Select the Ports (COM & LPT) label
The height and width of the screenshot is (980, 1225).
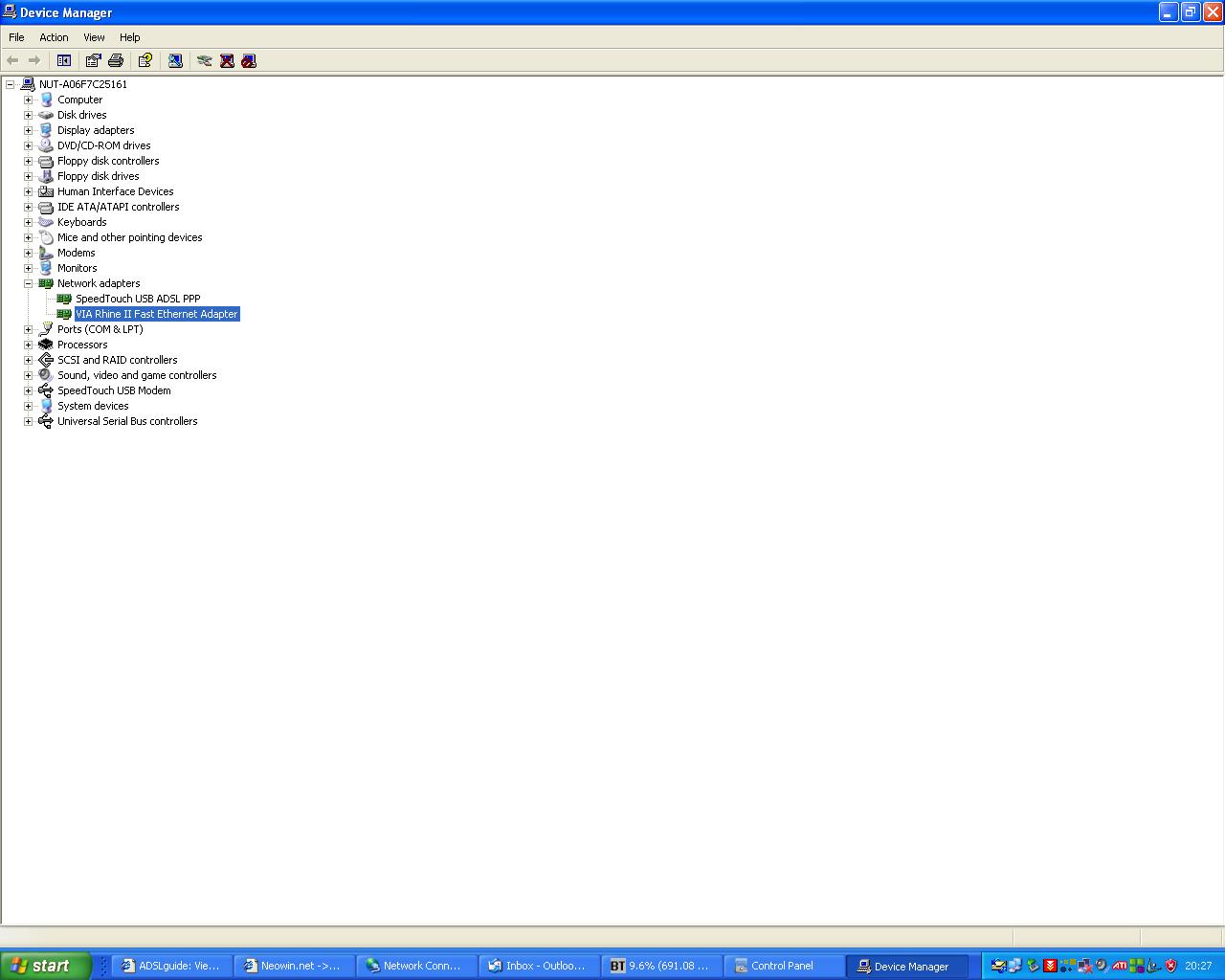pos(100,329)
